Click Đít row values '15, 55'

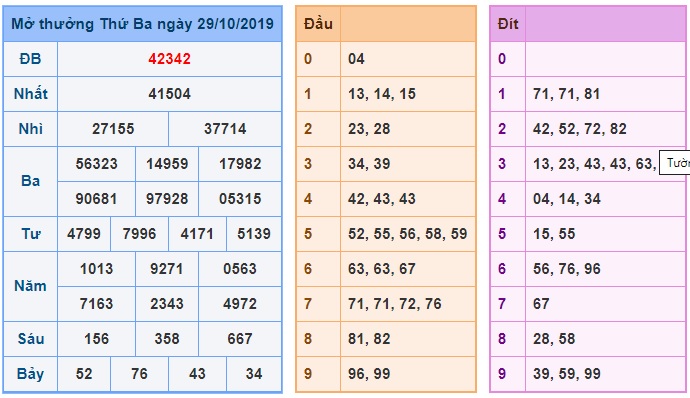[x=554, y=234]
